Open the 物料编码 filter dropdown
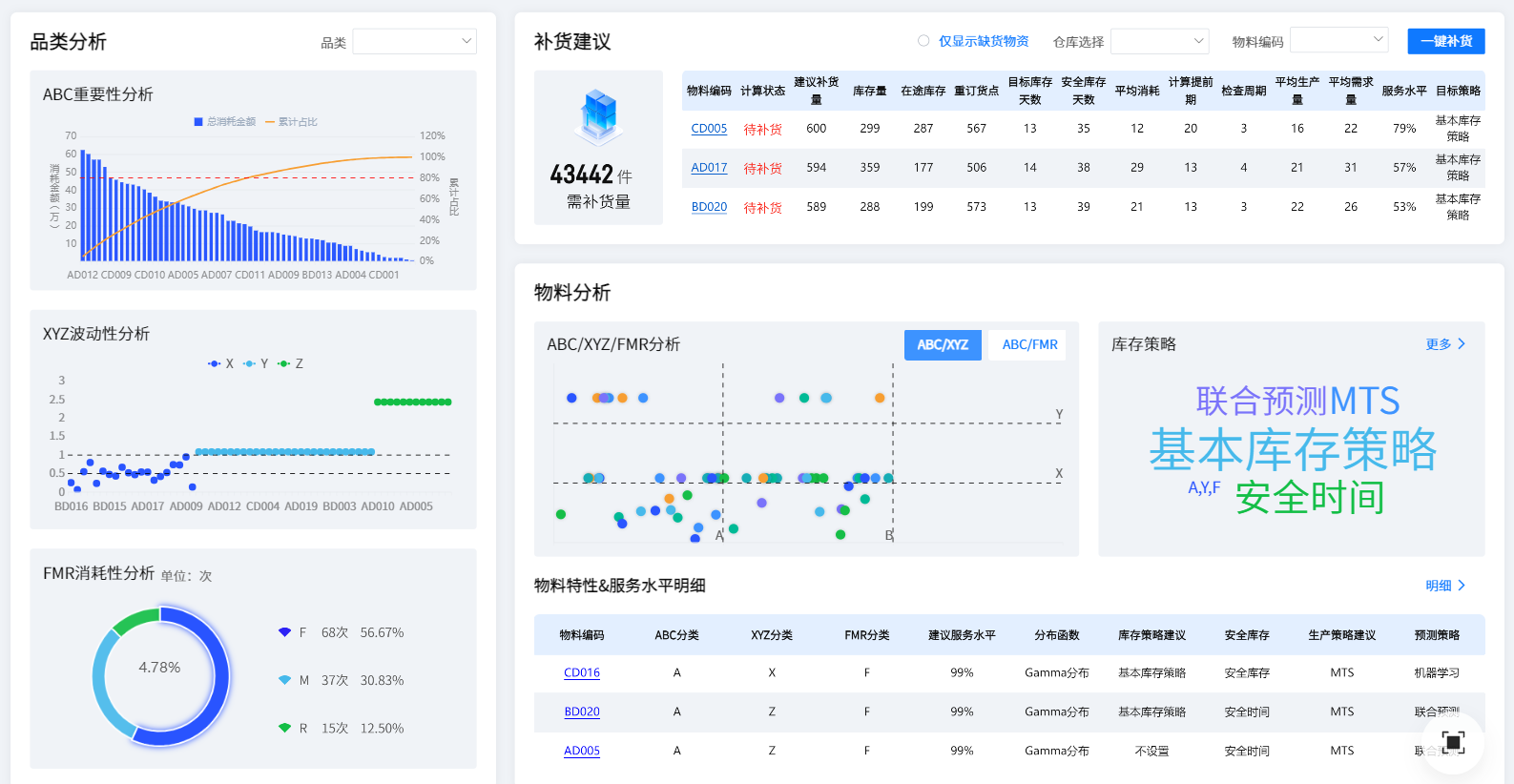The image size is (1514, 784). coord(1338,40)
